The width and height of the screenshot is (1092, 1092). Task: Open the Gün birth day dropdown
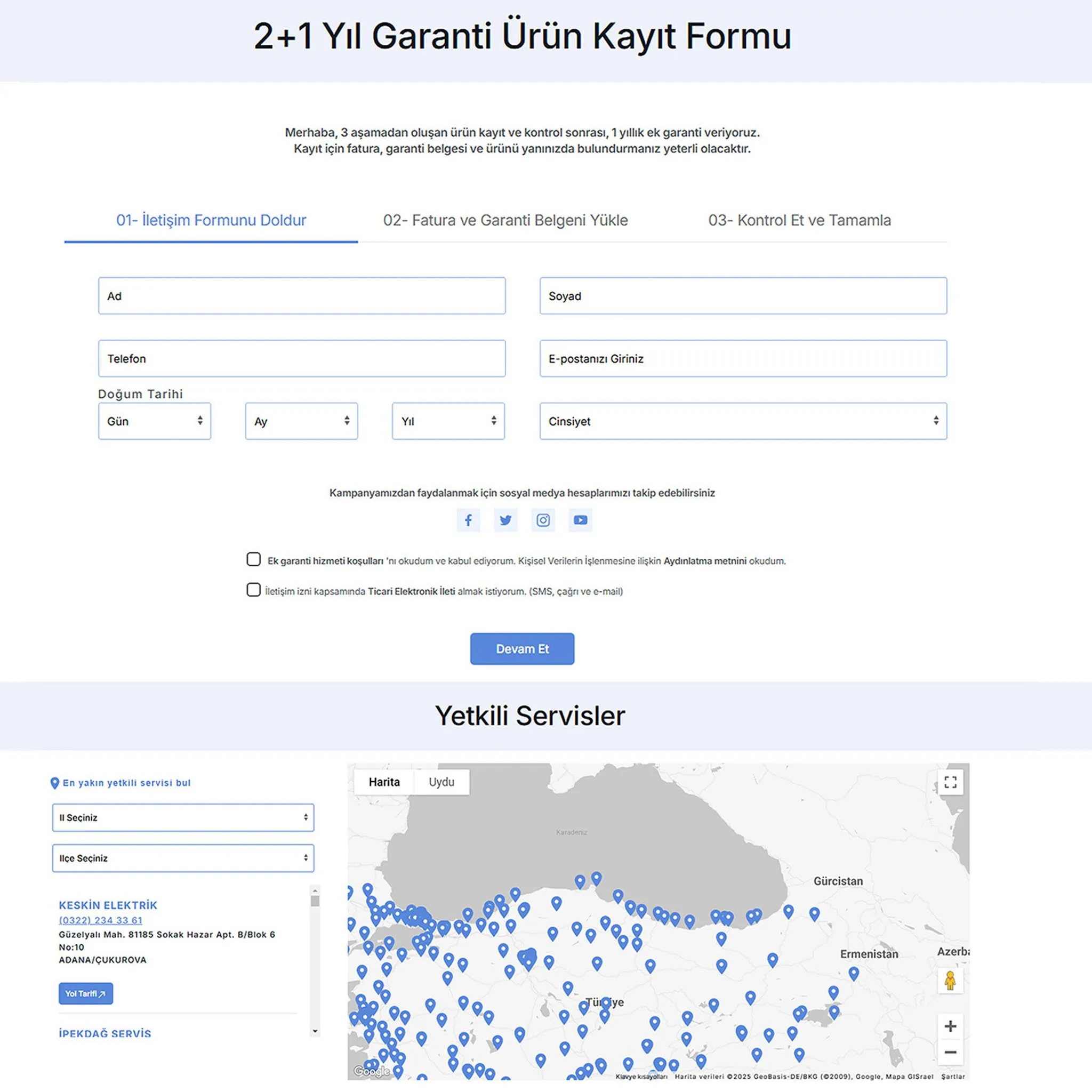(154, 421)
